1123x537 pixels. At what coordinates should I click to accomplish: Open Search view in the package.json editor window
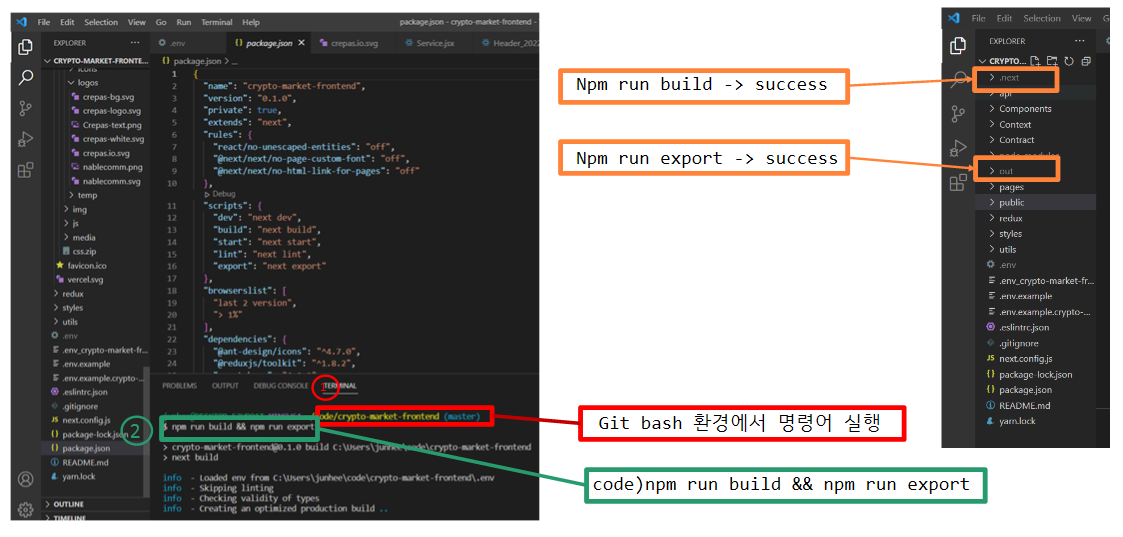[x=26, y=77]
